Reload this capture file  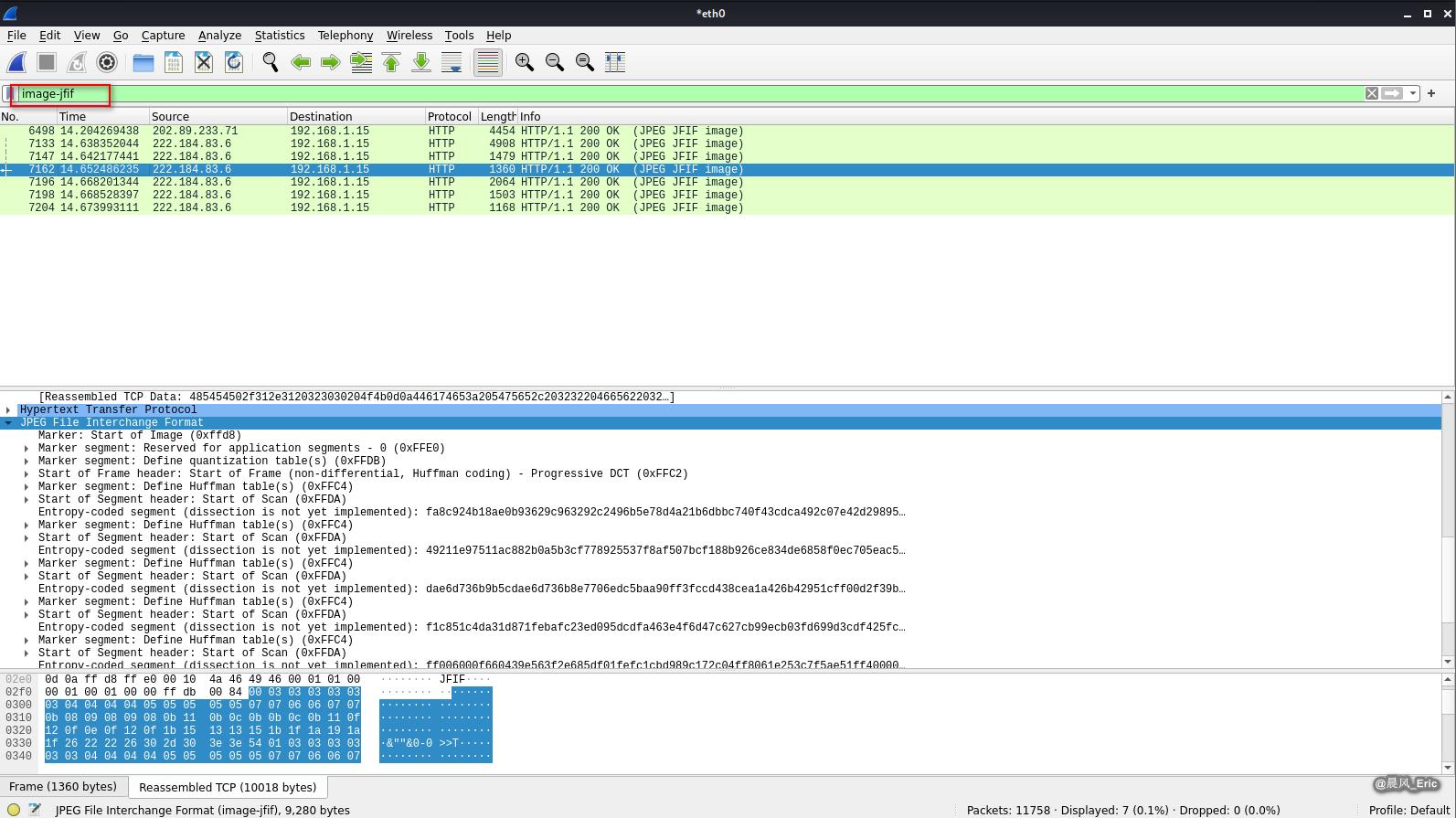pyautogui.click(x=234, y=62)
